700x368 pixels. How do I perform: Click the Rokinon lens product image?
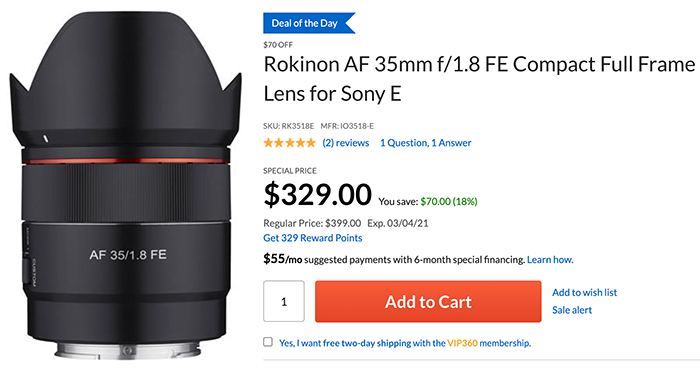pos(126,185)
